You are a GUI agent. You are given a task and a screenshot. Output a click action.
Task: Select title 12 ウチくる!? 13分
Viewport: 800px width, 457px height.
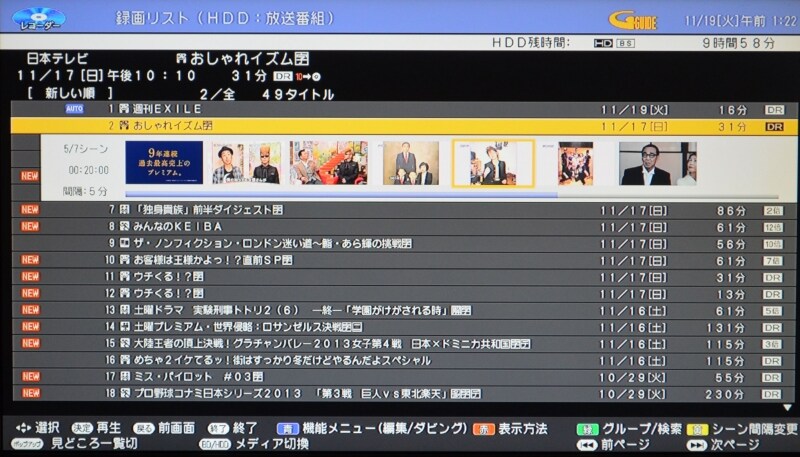pos(404,293)
